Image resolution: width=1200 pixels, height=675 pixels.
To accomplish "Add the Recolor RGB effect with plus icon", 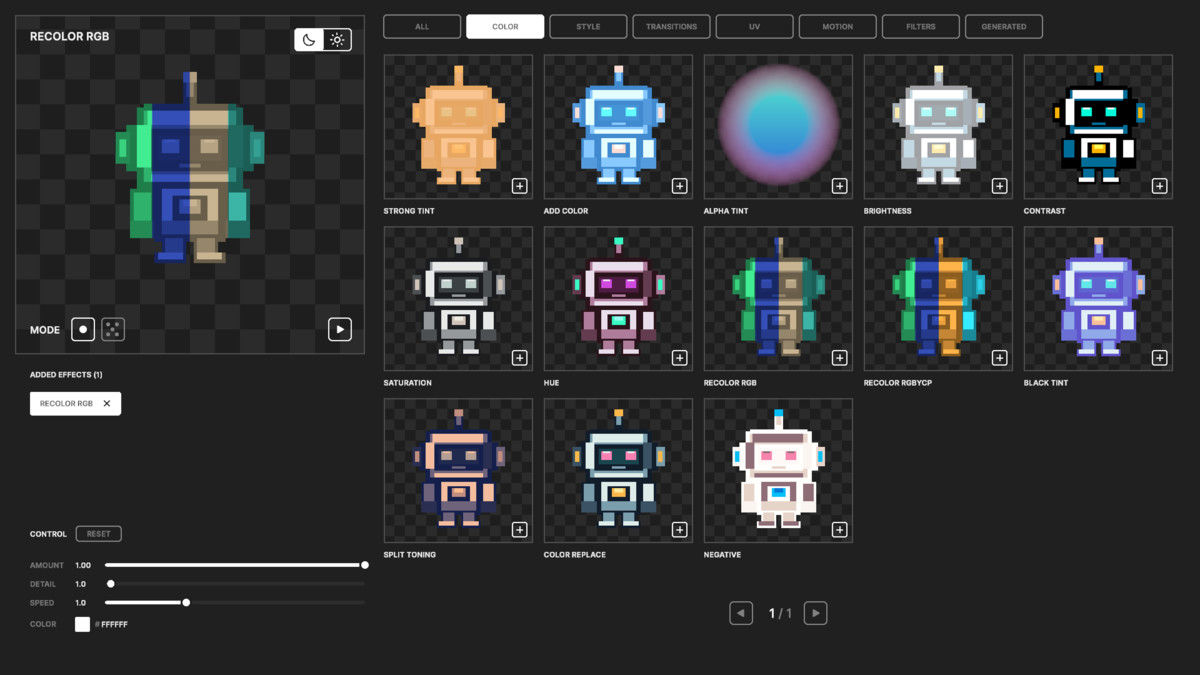I will [839, 358].
